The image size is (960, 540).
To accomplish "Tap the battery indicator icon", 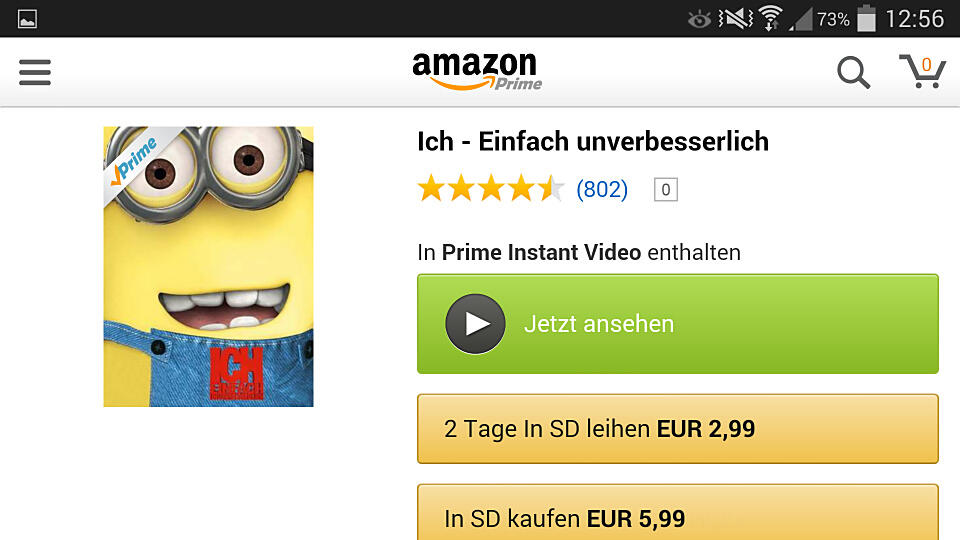I will pyautogui.click(x=866, y=18).
